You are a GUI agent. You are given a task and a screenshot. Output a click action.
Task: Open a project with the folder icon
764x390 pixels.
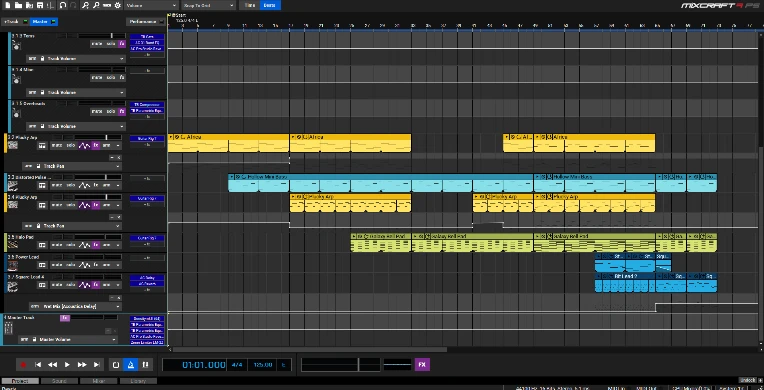(x=19, y=5)
